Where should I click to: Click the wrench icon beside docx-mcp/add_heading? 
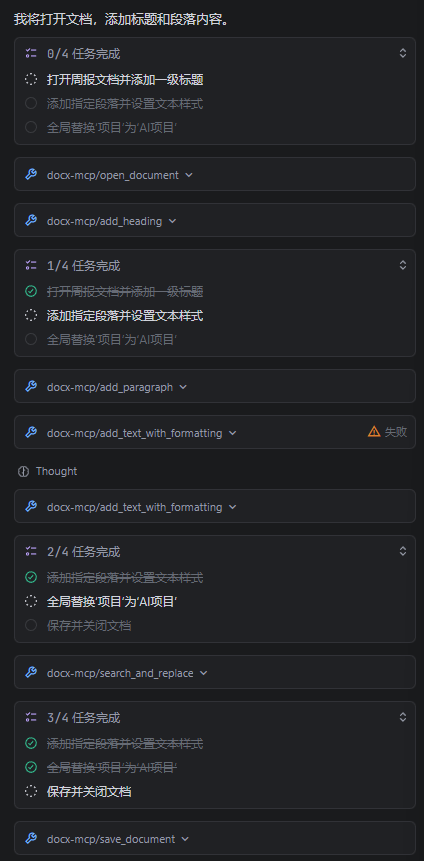(x=31, y=221)
